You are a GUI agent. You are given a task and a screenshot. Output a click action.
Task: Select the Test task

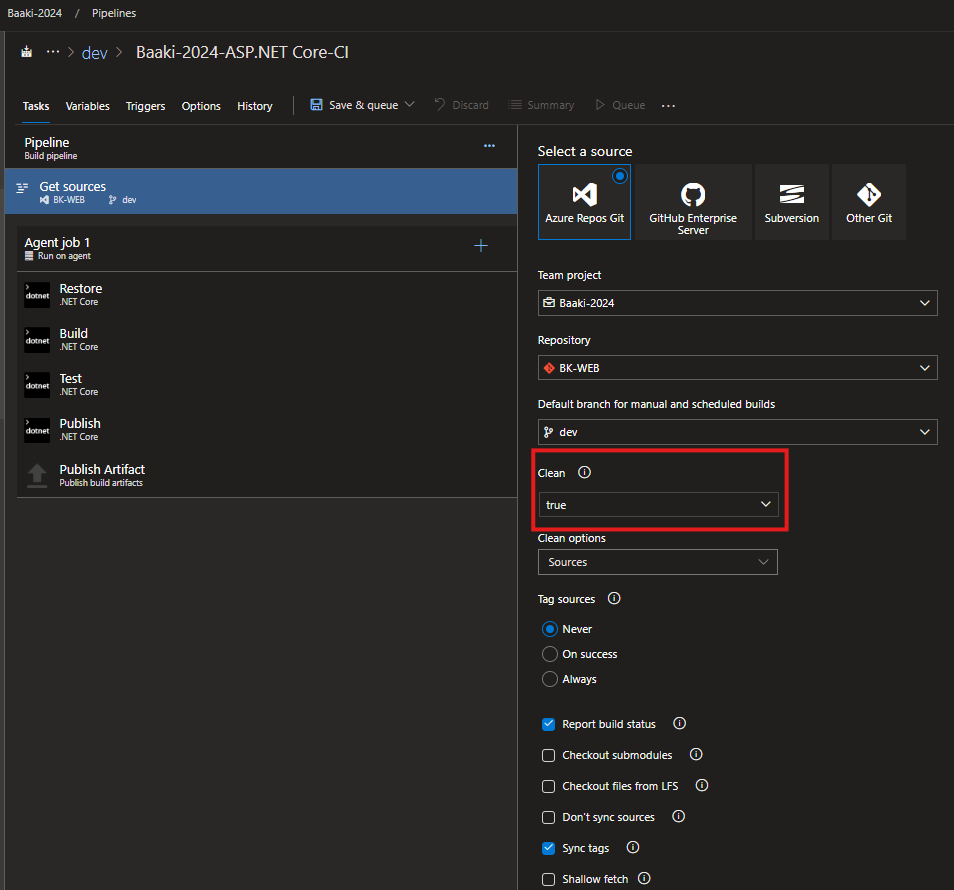tap(266, 384)
